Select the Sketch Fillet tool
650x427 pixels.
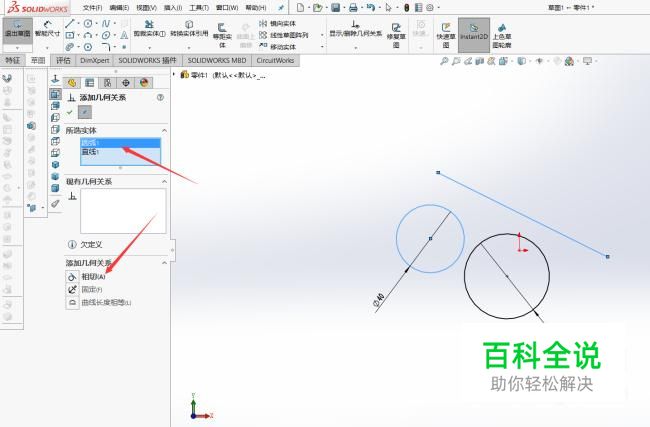point(106,46)
